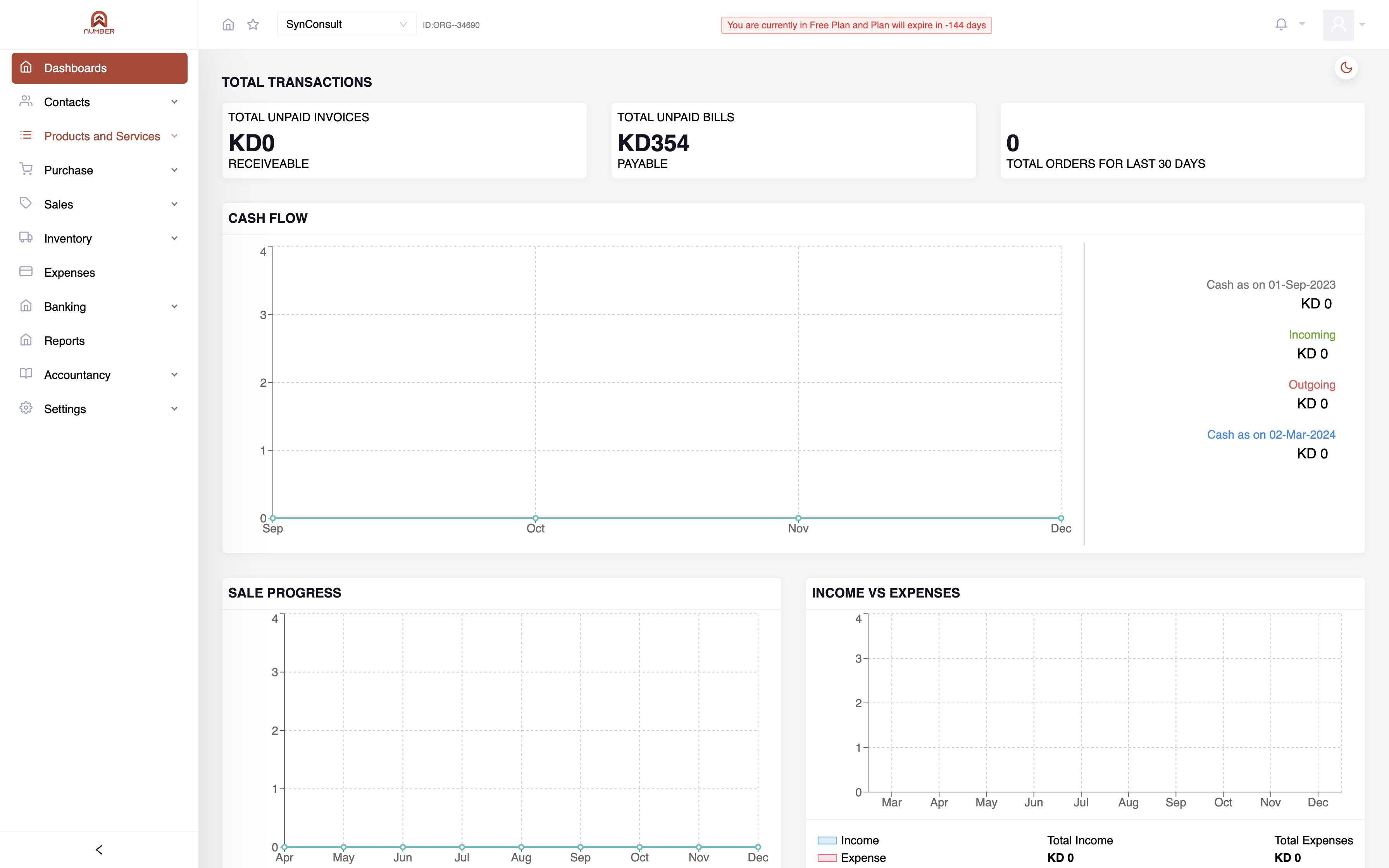Click Total Unpaid Bills KD354 card

793,141
